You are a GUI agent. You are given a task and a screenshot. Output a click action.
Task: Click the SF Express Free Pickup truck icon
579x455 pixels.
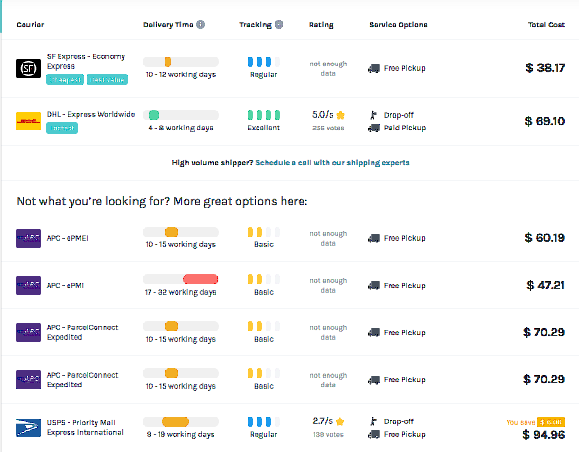(374, 68)
